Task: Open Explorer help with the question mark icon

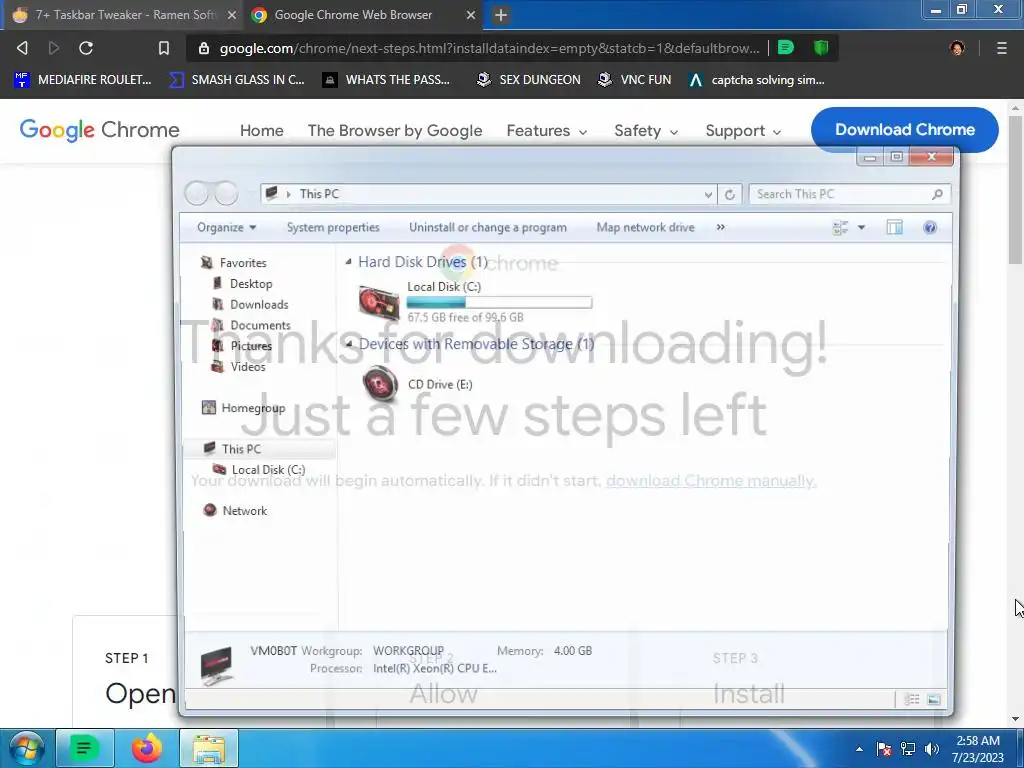Action: click(x=930, y=227)
